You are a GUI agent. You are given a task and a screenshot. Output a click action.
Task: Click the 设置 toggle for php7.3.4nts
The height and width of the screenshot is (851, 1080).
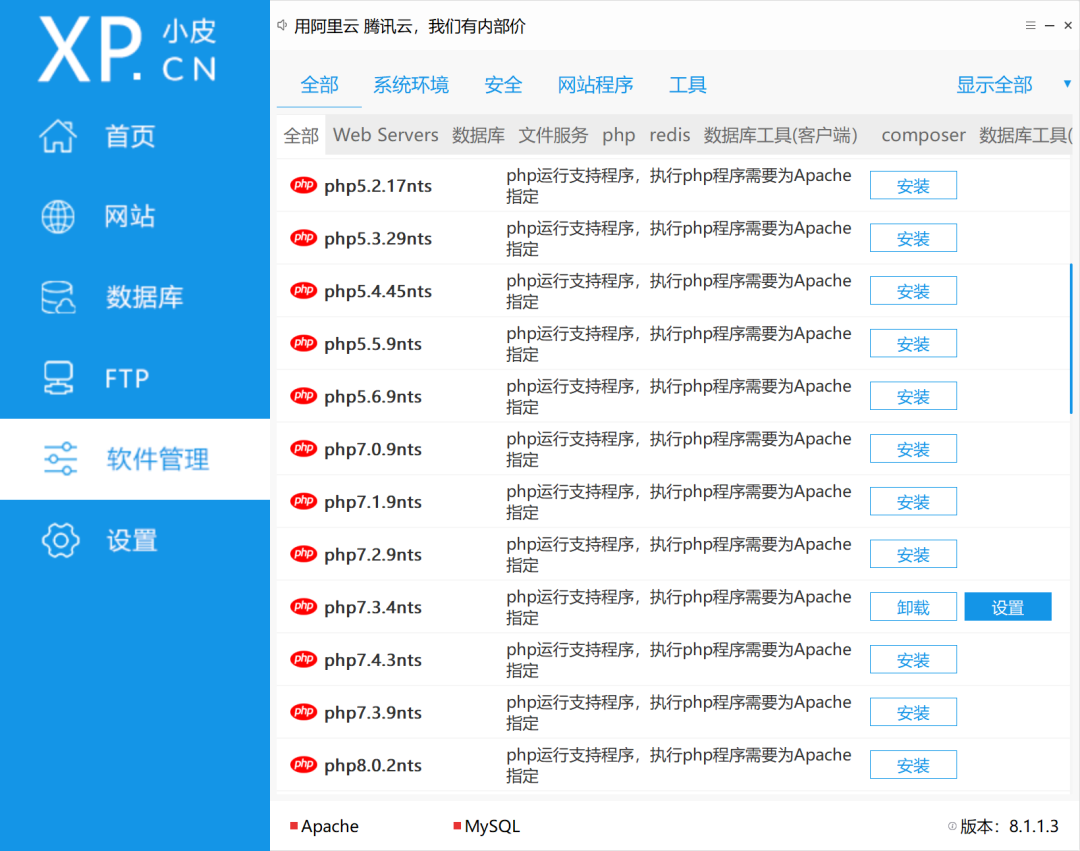click(x=1007, y=606)
